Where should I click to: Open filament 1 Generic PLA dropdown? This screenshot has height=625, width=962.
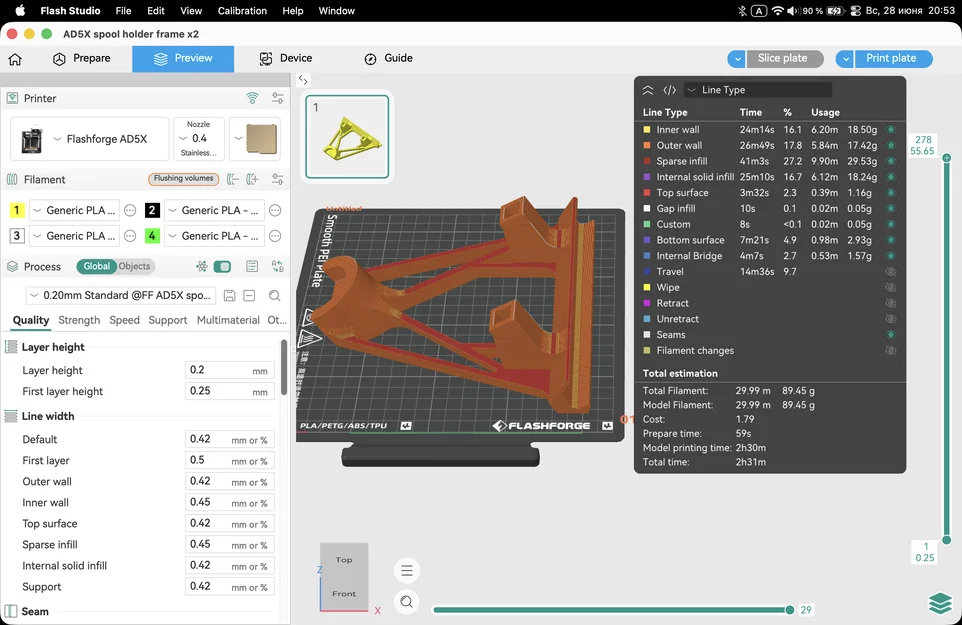point(75,210)
